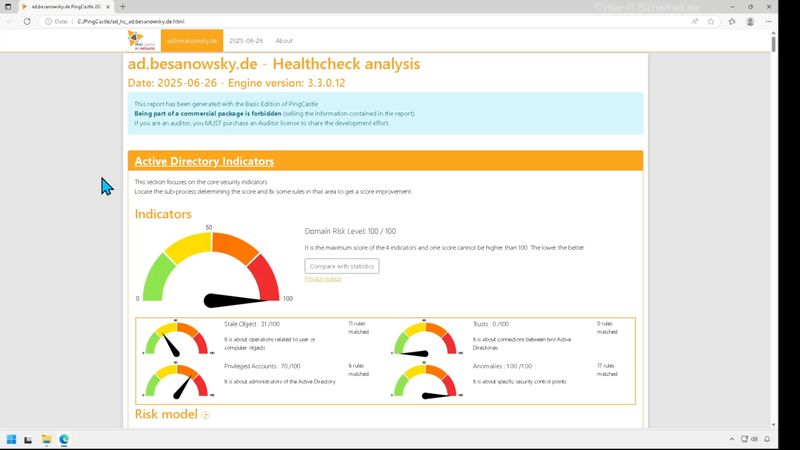Click the Read aloud icon in address bar

(x=695, y=21)
